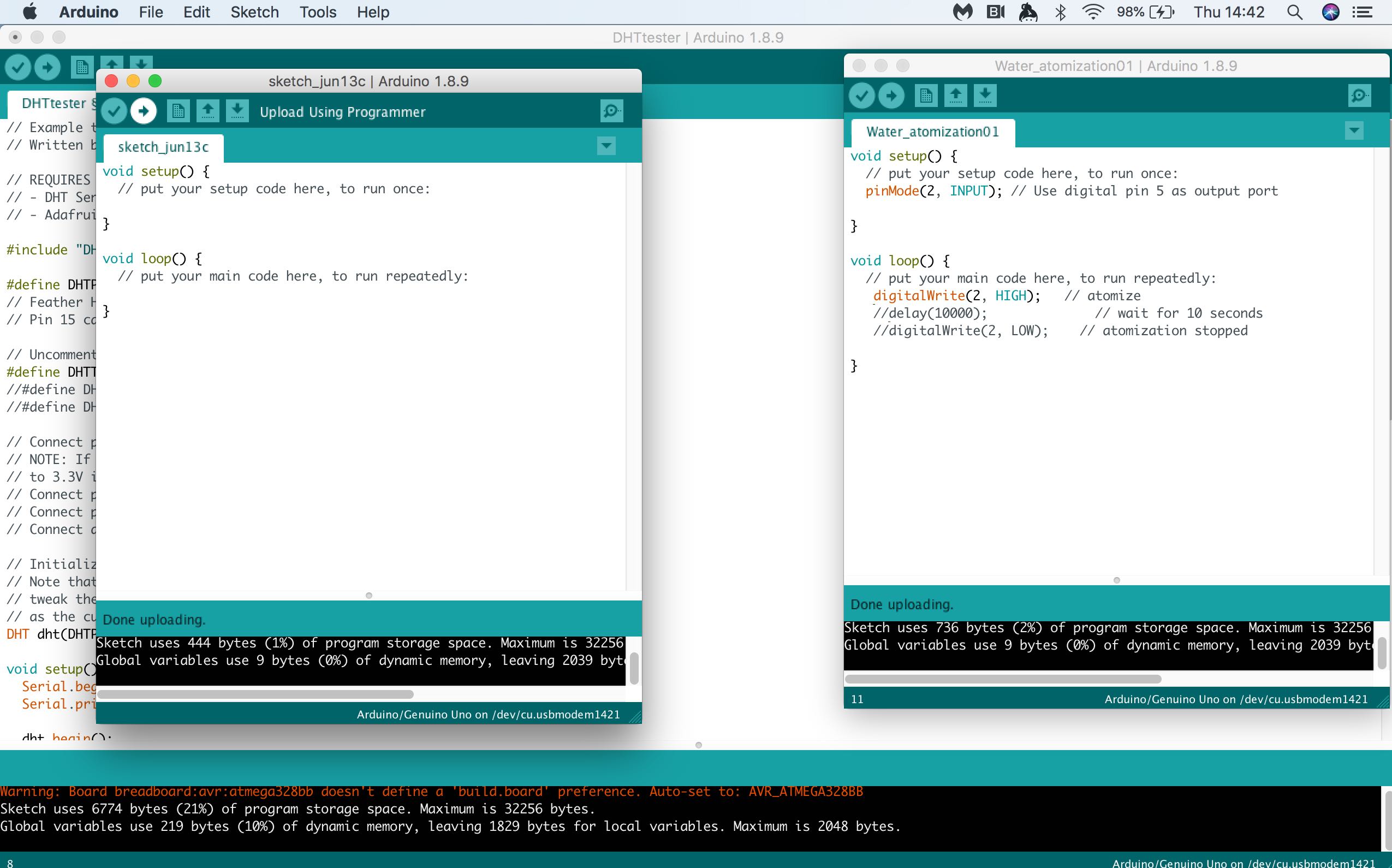Open Serial Monitor in sketch_jun13c window

612,111
